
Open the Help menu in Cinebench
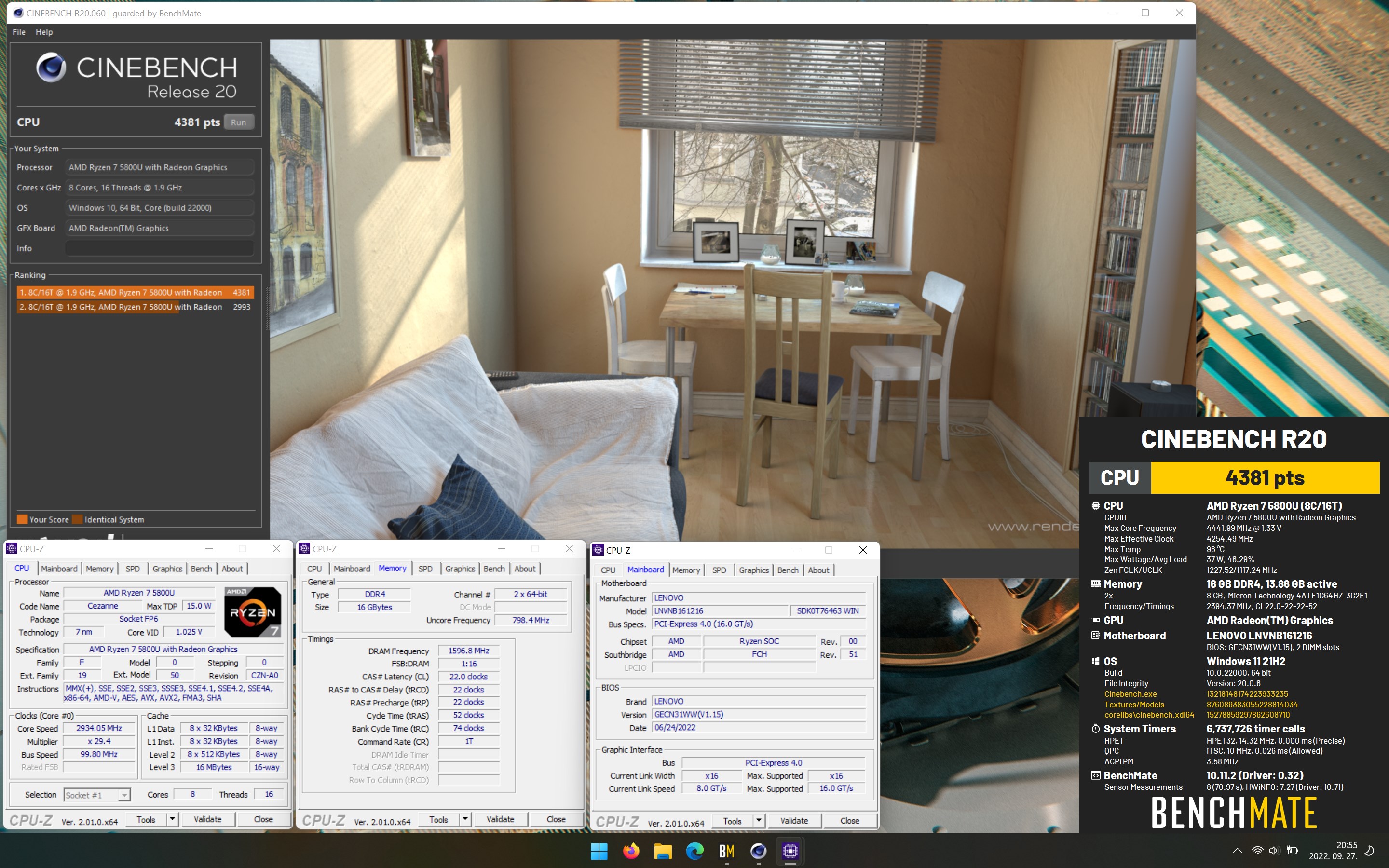[44, 32]
